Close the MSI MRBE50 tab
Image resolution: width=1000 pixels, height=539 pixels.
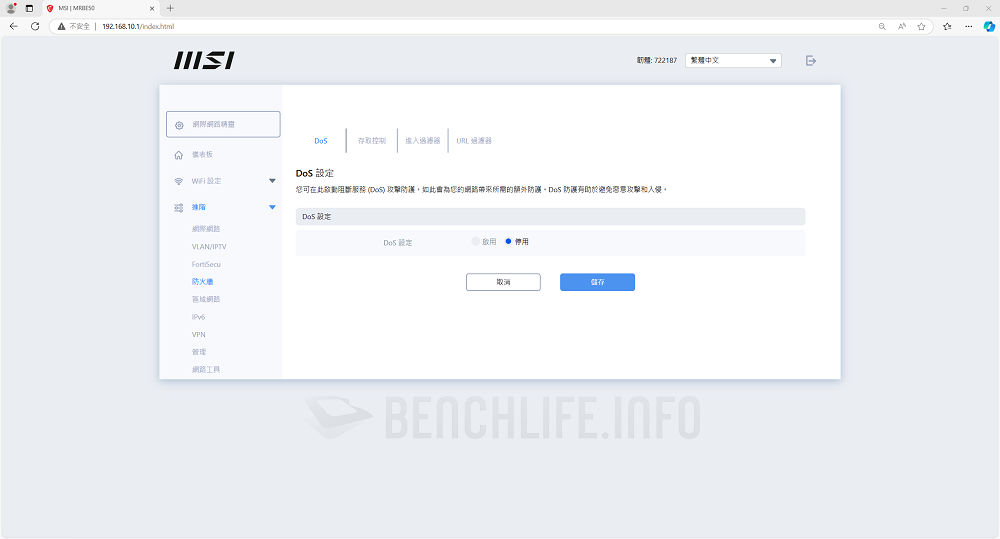click(x=152, y=8)
